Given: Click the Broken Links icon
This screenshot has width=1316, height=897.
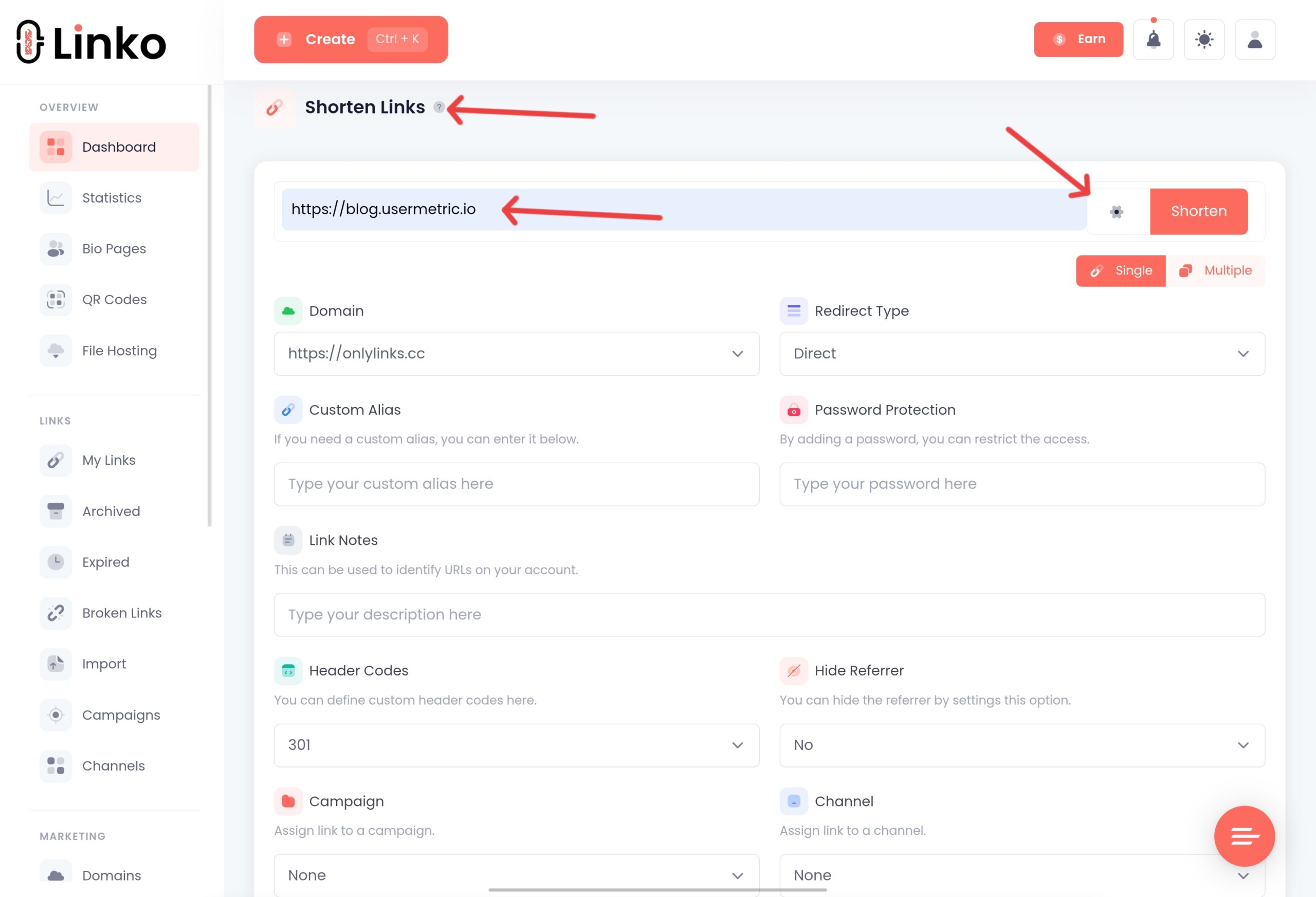Looking at the screenshot, I should pos(56,613).
